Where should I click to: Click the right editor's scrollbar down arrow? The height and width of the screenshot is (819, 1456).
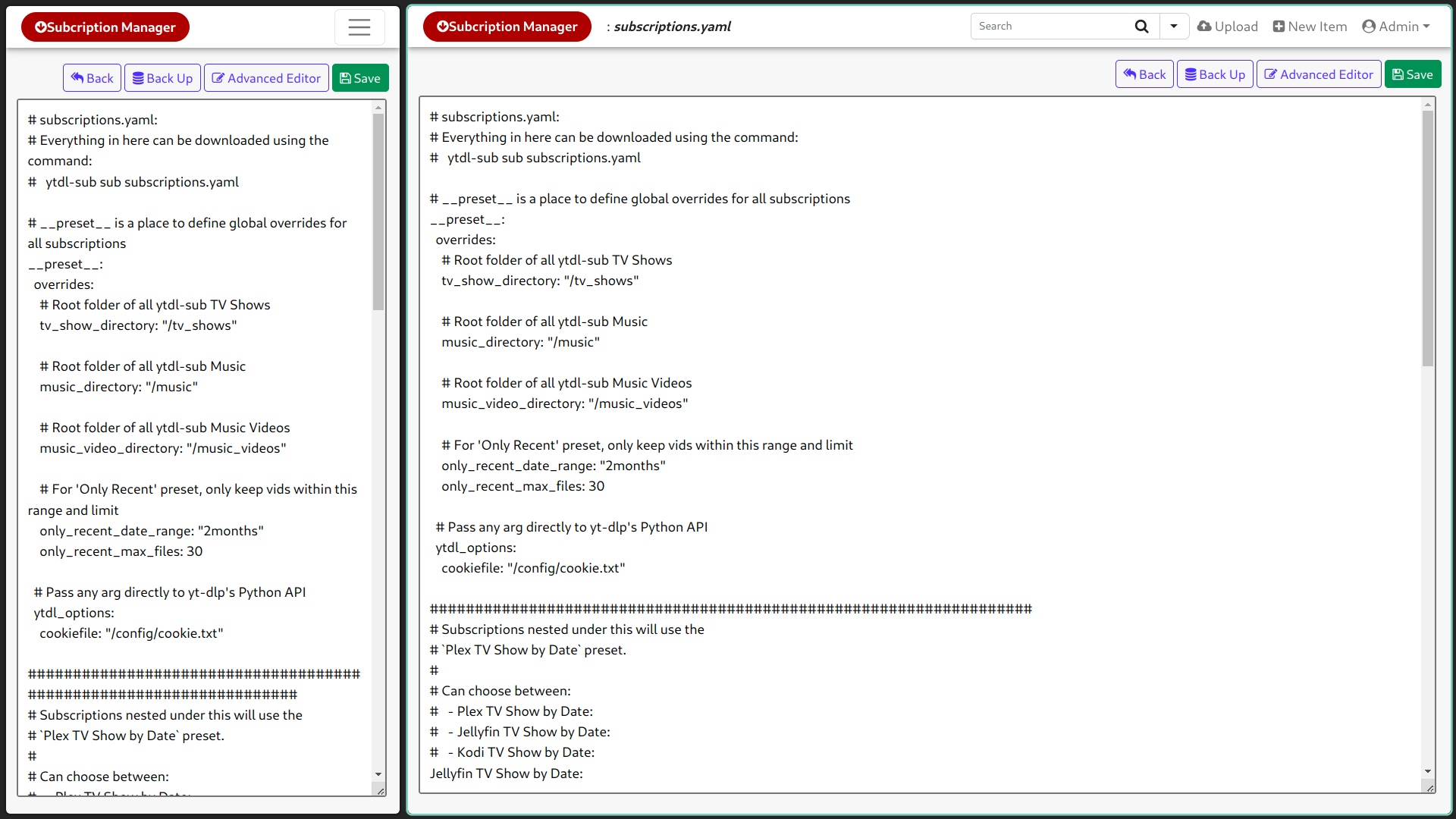1428,771
